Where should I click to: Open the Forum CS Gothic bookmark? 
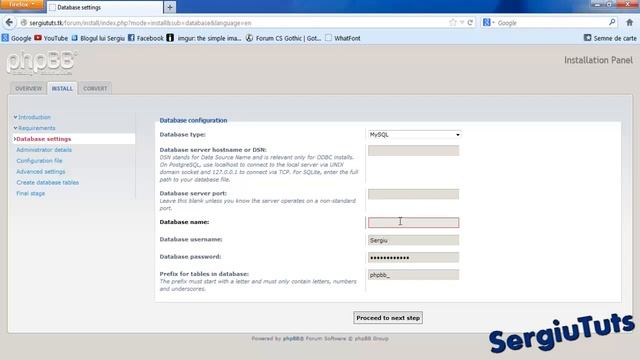[283, 38]
